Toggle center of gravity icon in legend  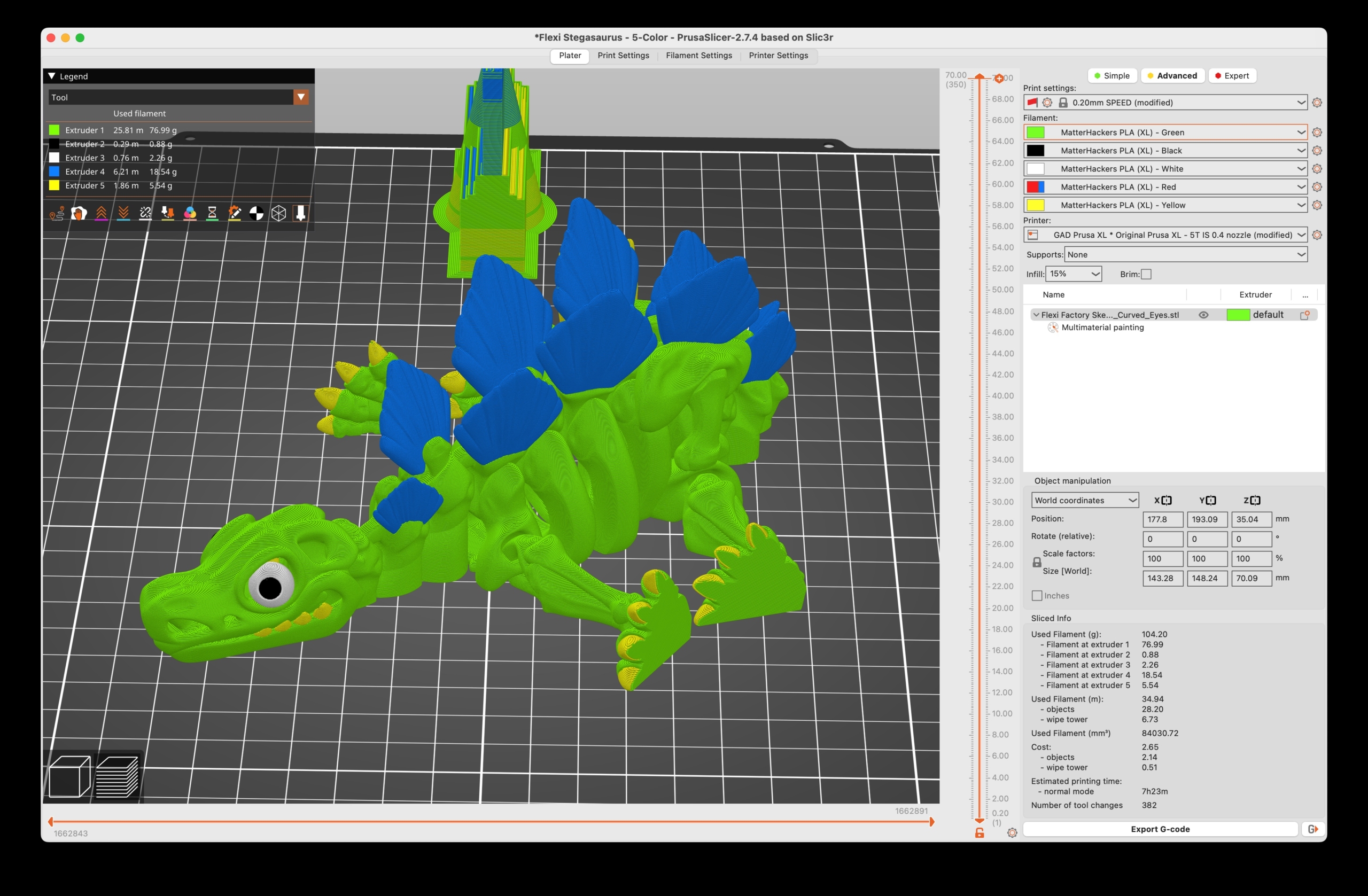[256, 214]
